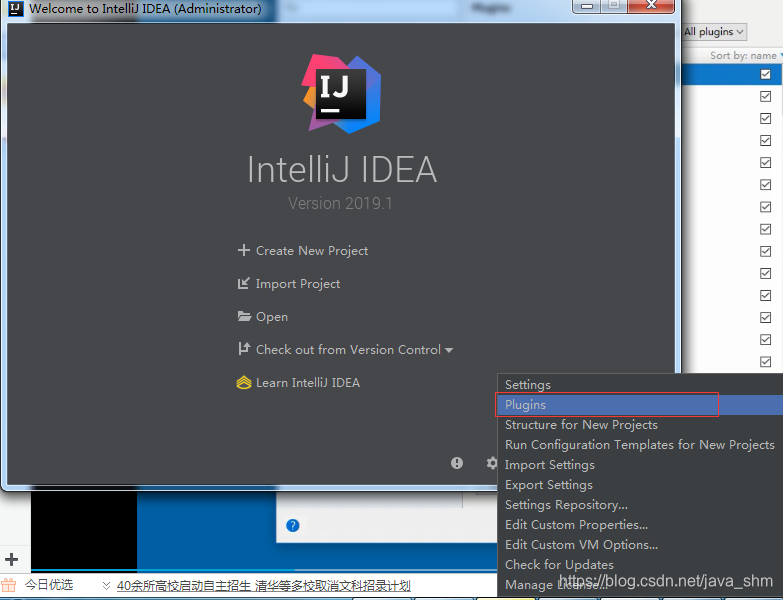Open Learn IntelliJ IDEA link
This screenshot has width=783, height=600.
coord(308,383)
